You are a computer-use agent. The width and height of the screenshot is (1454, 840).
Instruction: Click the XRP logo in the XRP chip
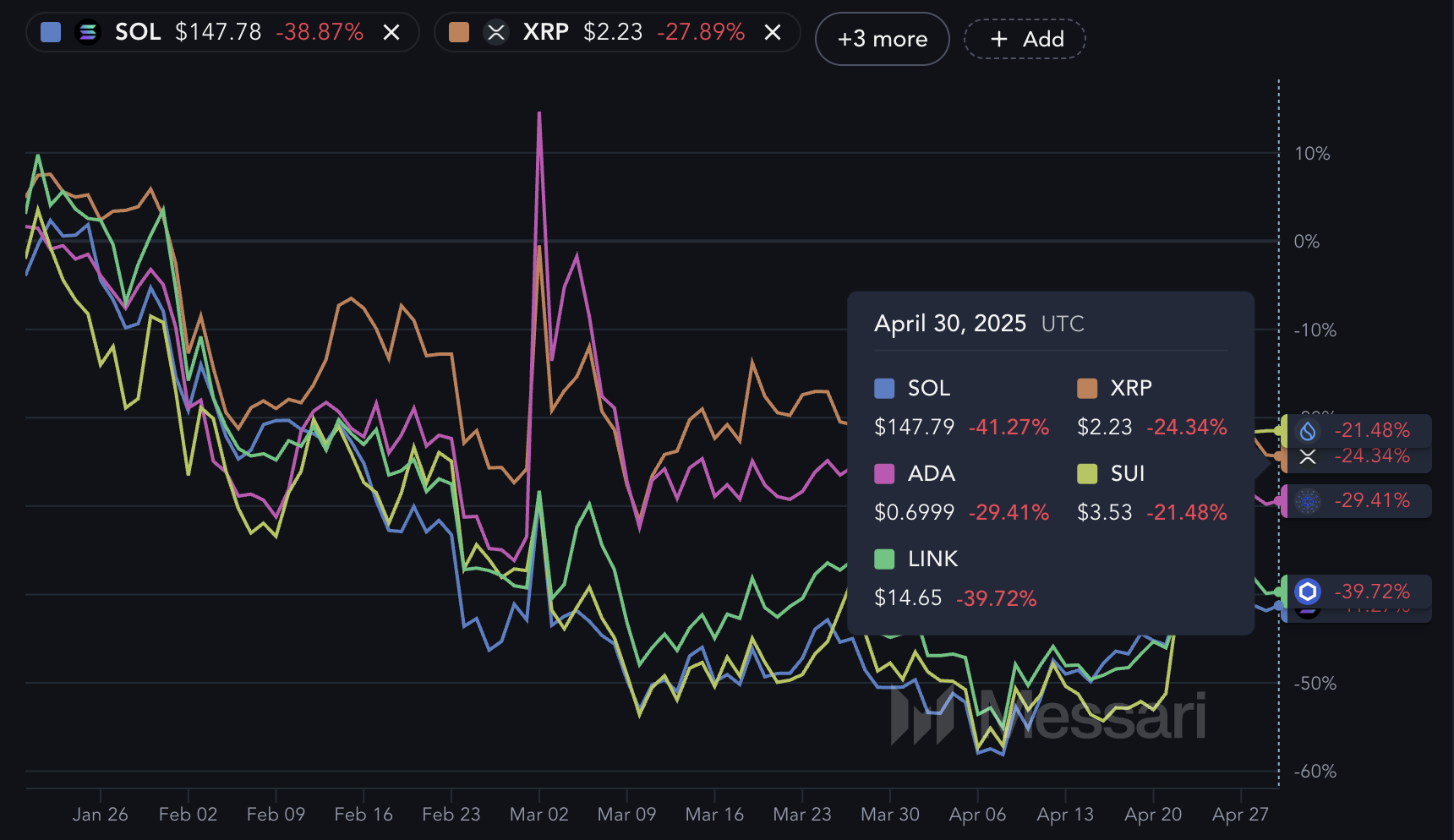coord(496,33)
